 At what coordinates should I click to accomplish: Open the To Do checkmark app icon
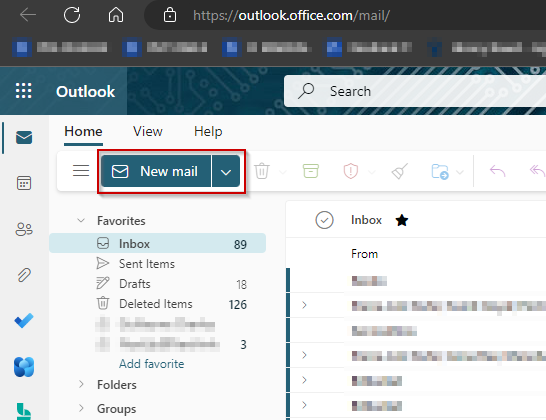[x=24, y=321]
